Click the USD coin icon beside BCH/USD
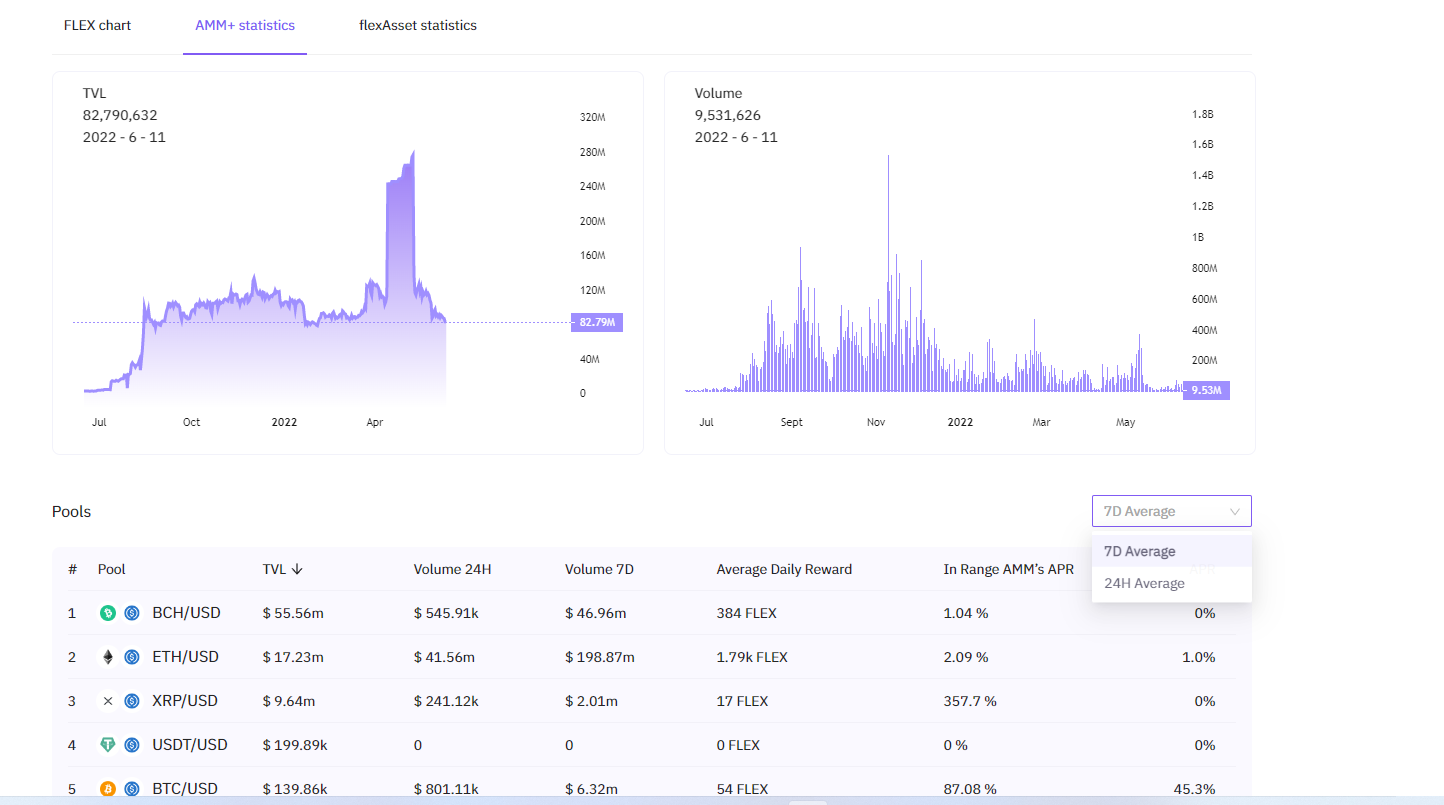Image resolution: width=1444 pixels, height=805 pixels. 132,613
